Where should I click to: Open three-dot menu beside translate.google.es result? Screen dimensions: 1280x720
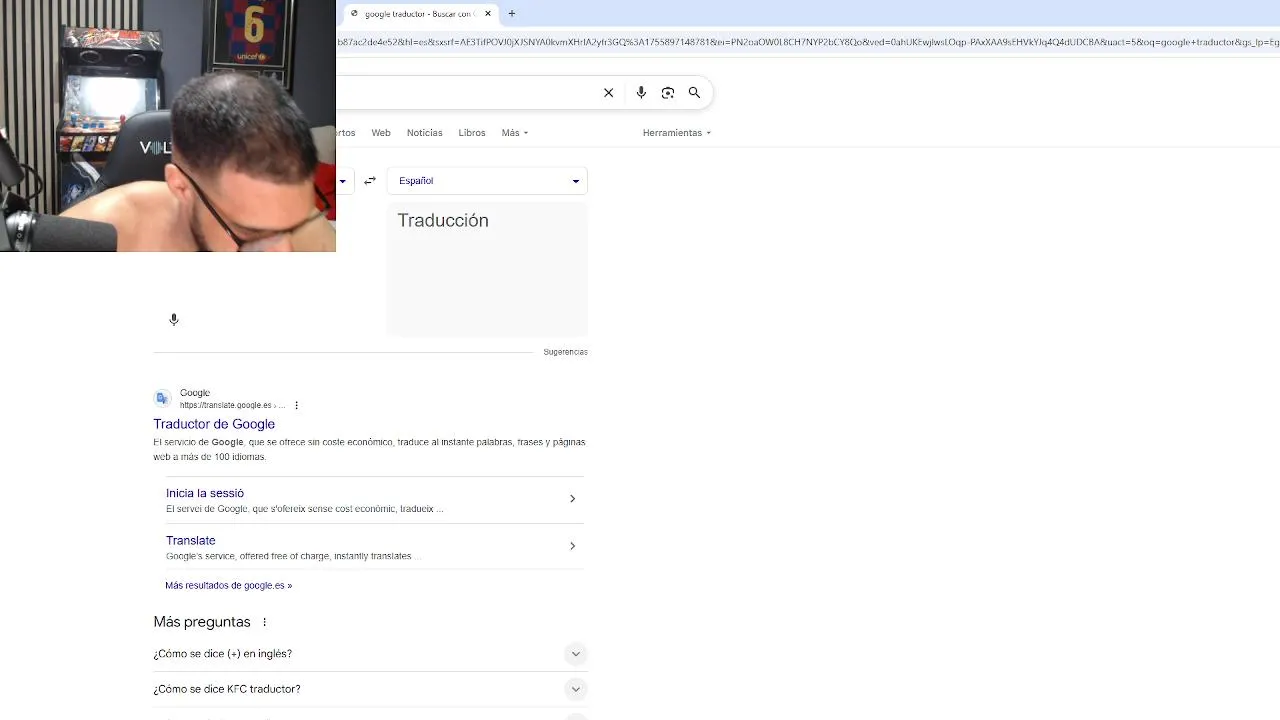[x=296, y=405]
